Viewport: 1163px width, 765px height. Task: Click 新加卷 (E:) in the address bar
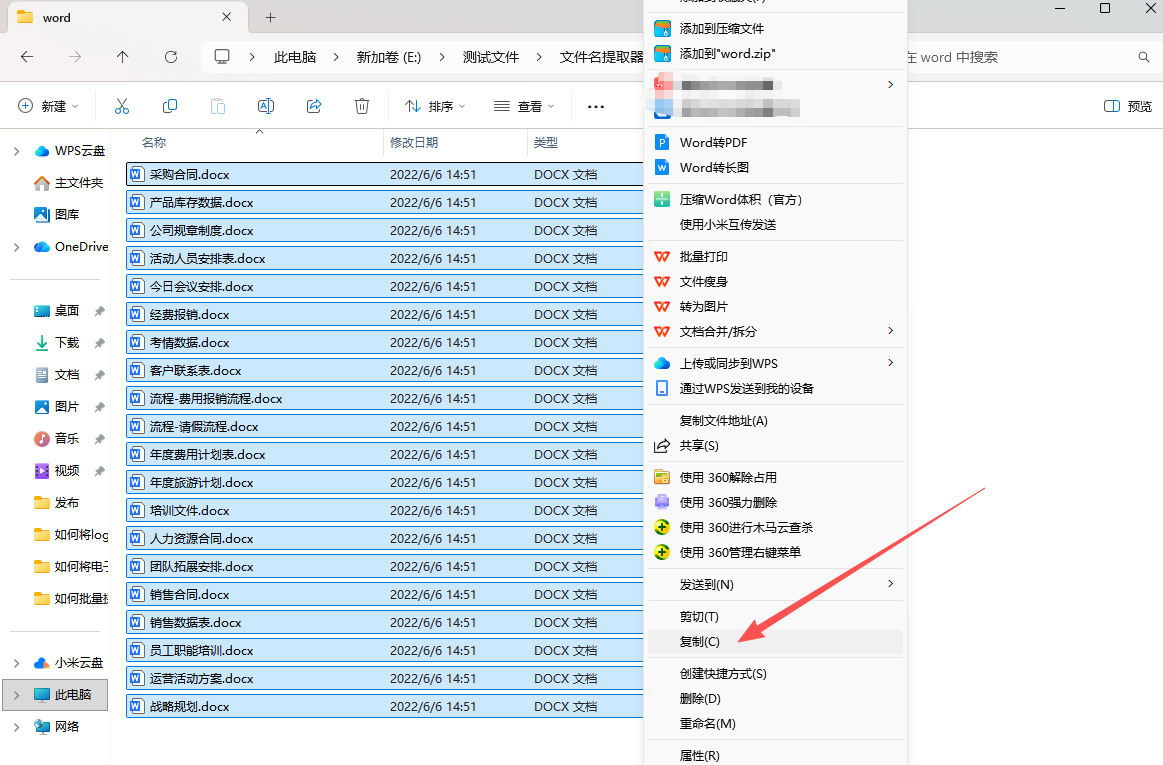click(x=389, y=57)
